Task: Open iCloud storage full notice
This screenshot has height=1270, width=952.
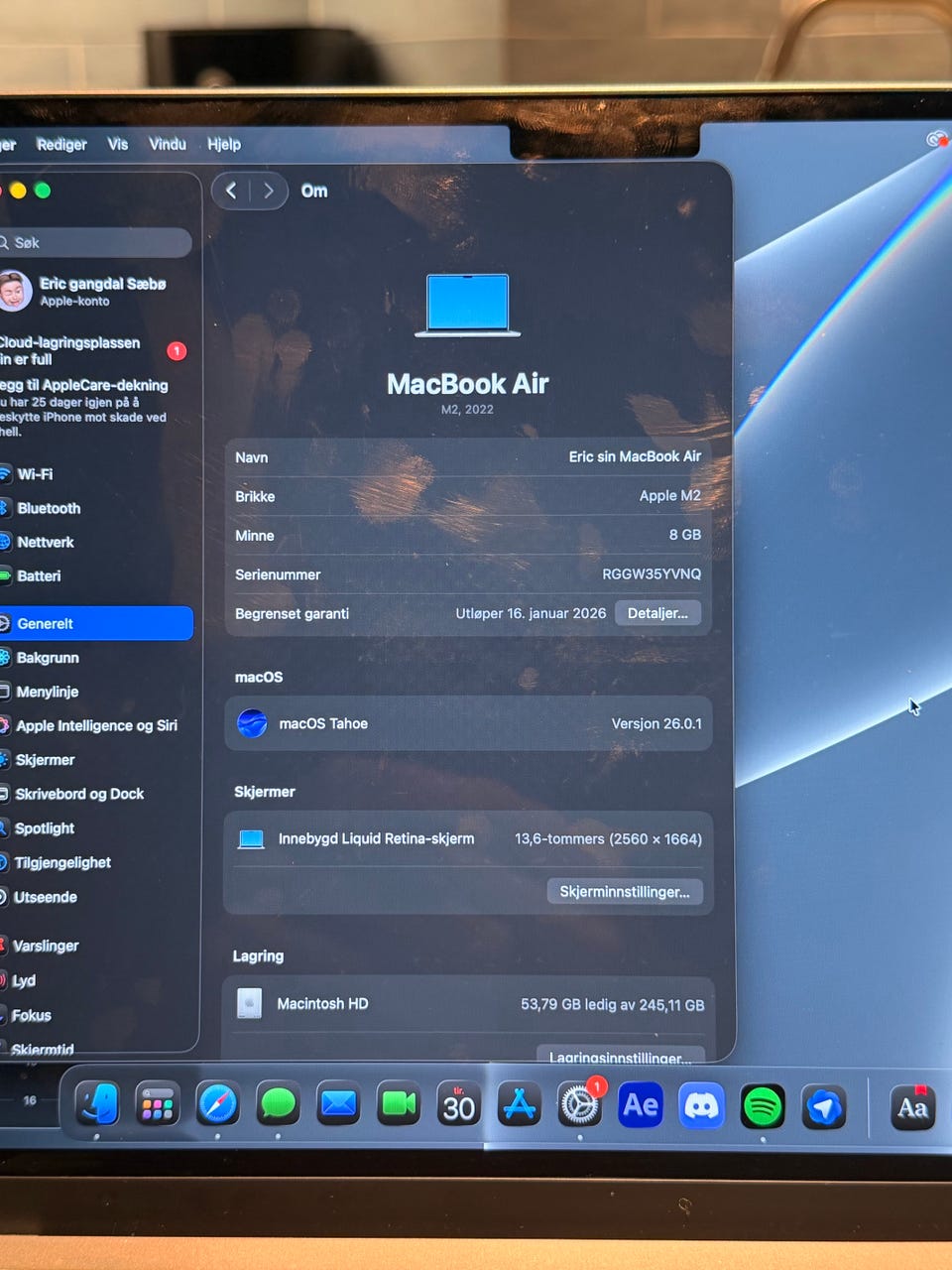Action: 94,351
